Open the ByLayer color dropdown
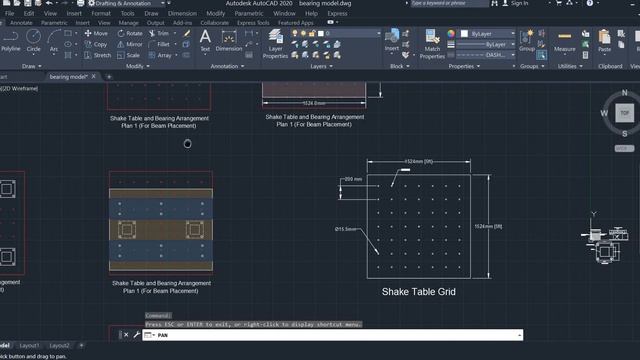The image size is (640, 360). point(513,34)
